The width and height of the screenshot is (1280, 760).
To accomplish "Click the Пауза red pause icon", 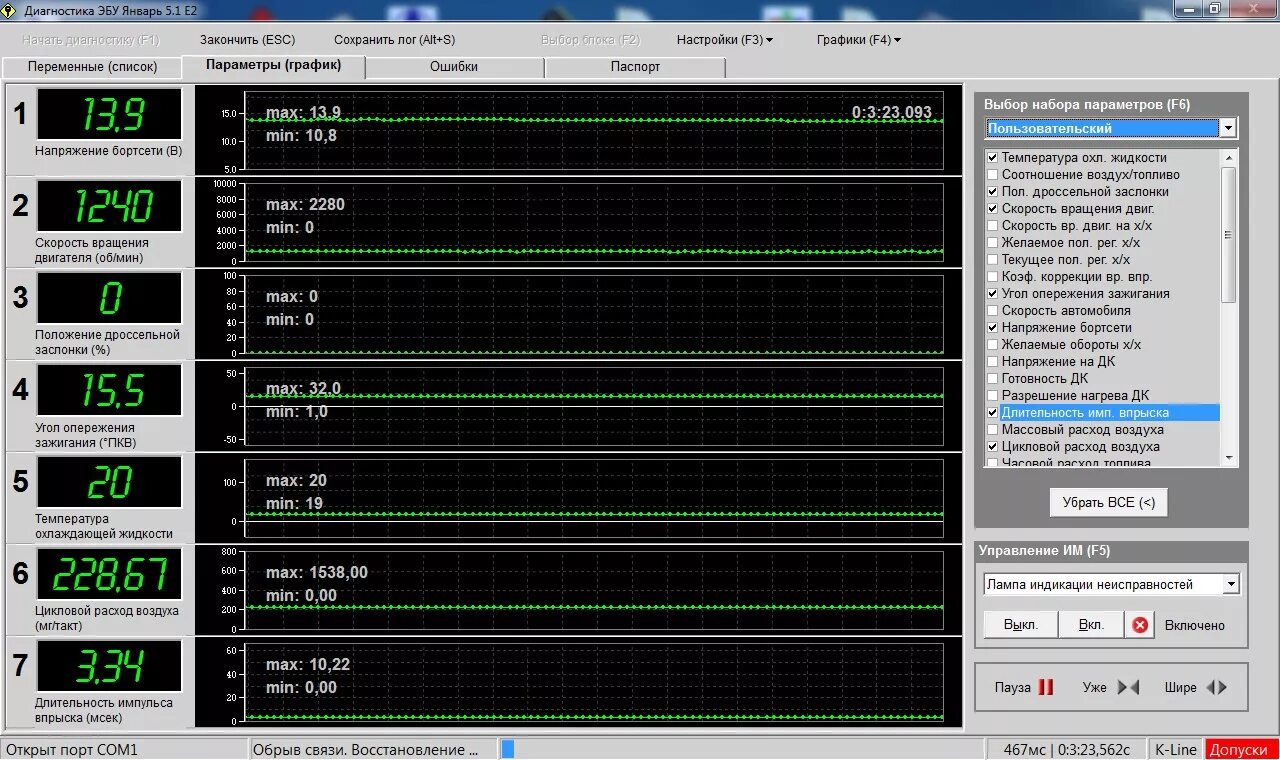I will (1045, 687).
